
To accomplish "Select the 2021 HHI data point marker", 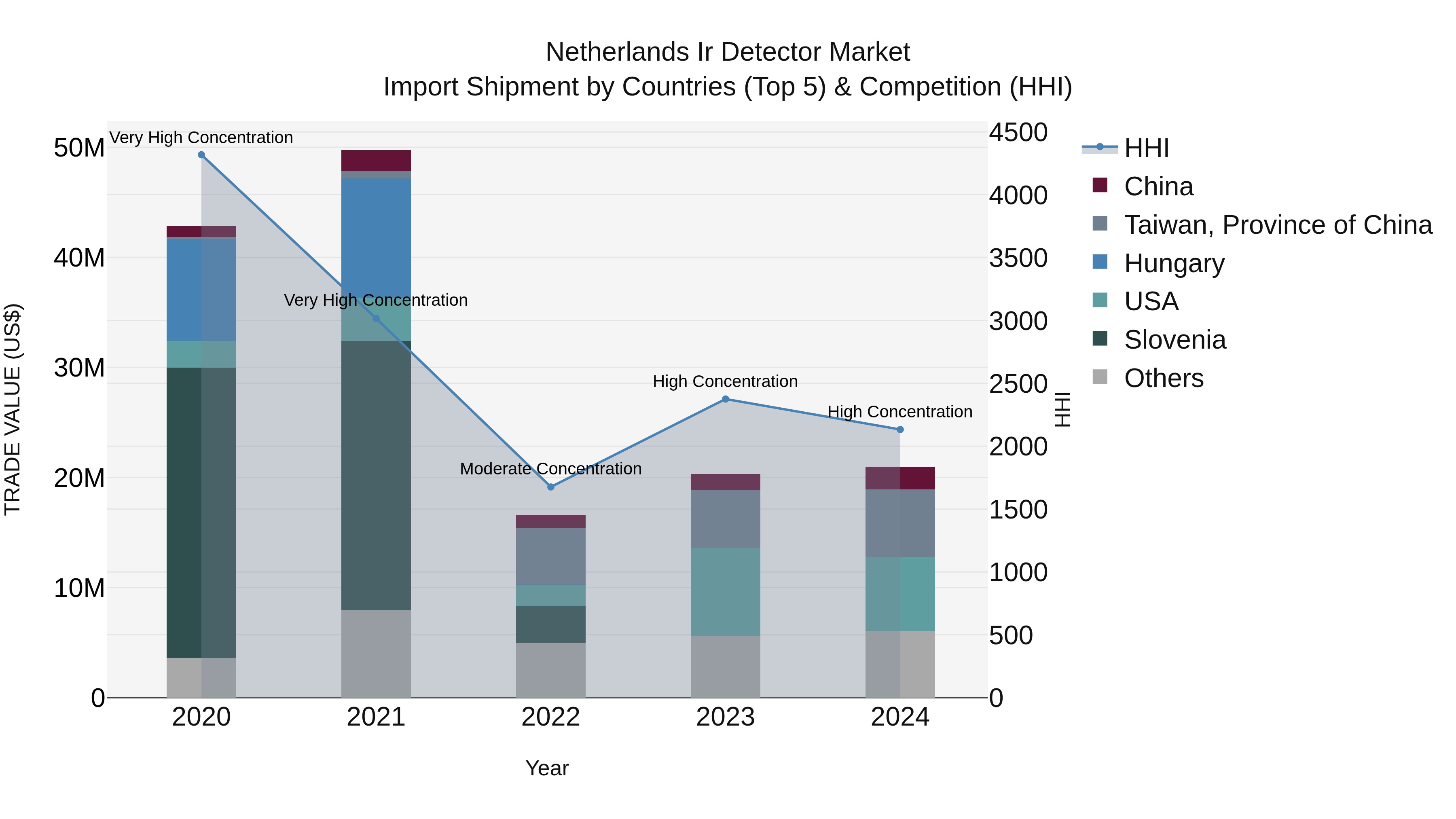I will tap(376, 319).
